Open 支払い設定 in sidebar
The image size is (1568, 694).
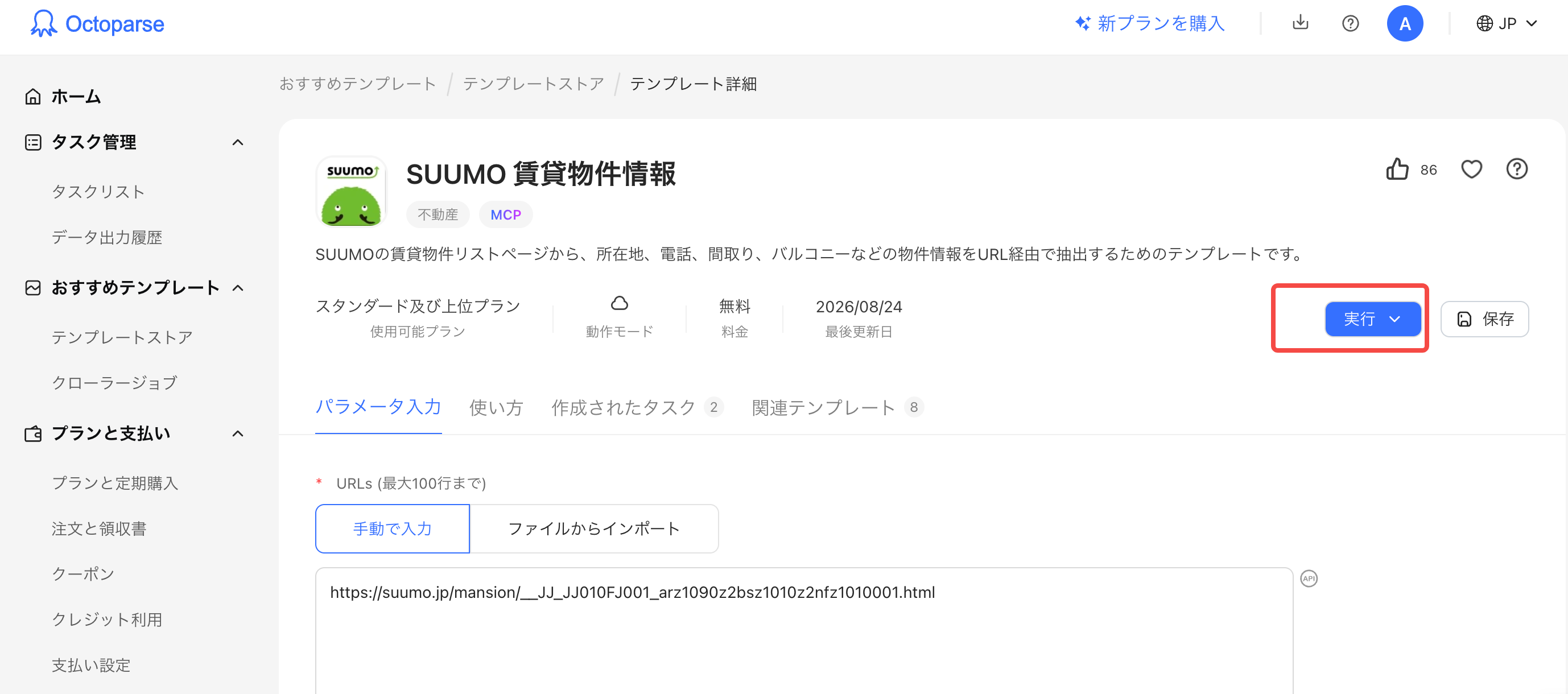tap(91, 666)
